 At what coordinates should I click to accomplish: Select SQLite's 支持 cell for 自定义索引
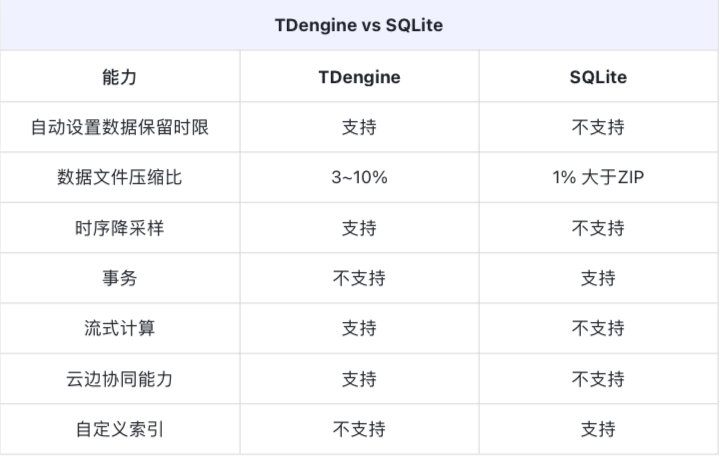[x=598, y=430]
